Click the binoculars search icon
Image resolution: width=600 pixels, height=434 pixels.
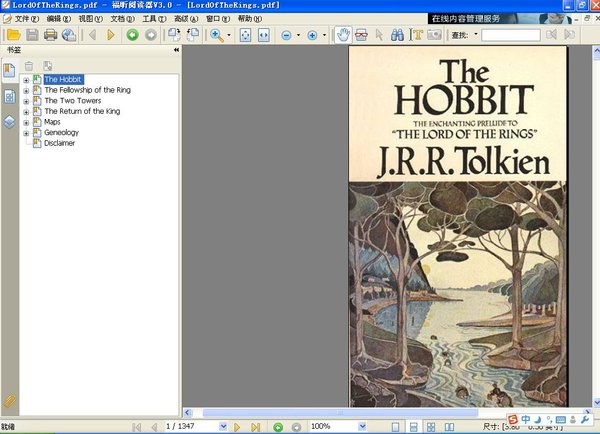pyautogui.click(x=396, y=35)
